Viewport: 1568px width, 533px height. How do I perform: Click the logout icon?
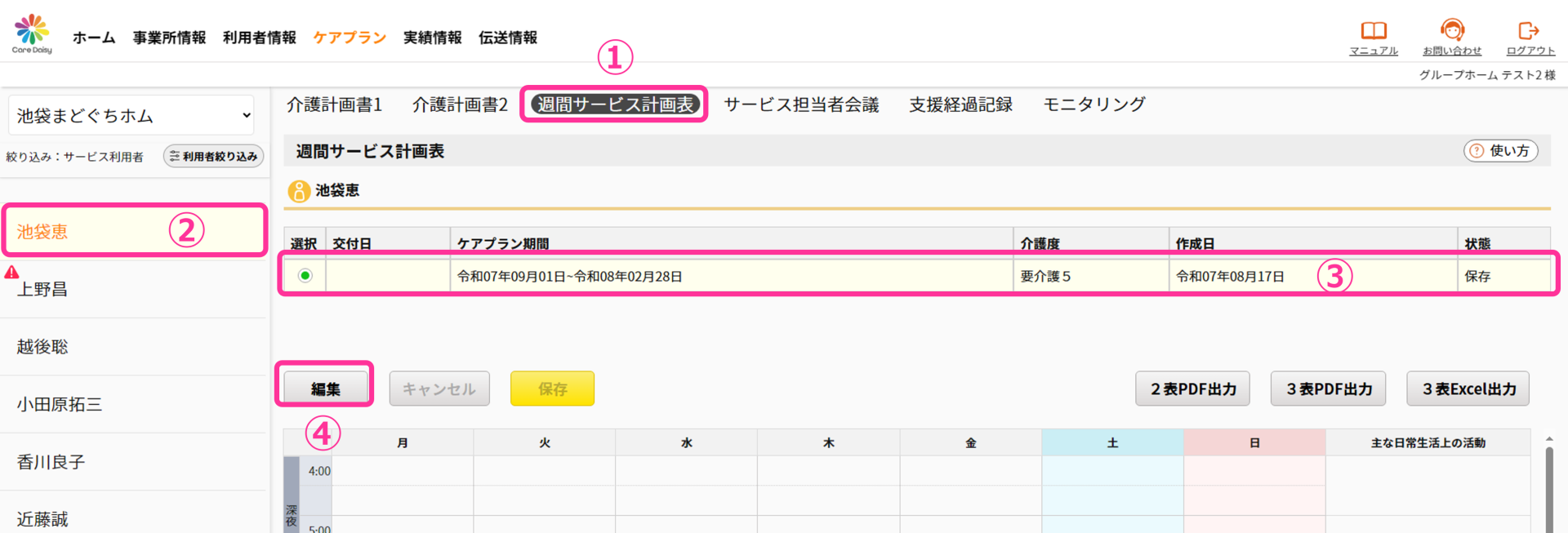click(x=1528, y=31)
